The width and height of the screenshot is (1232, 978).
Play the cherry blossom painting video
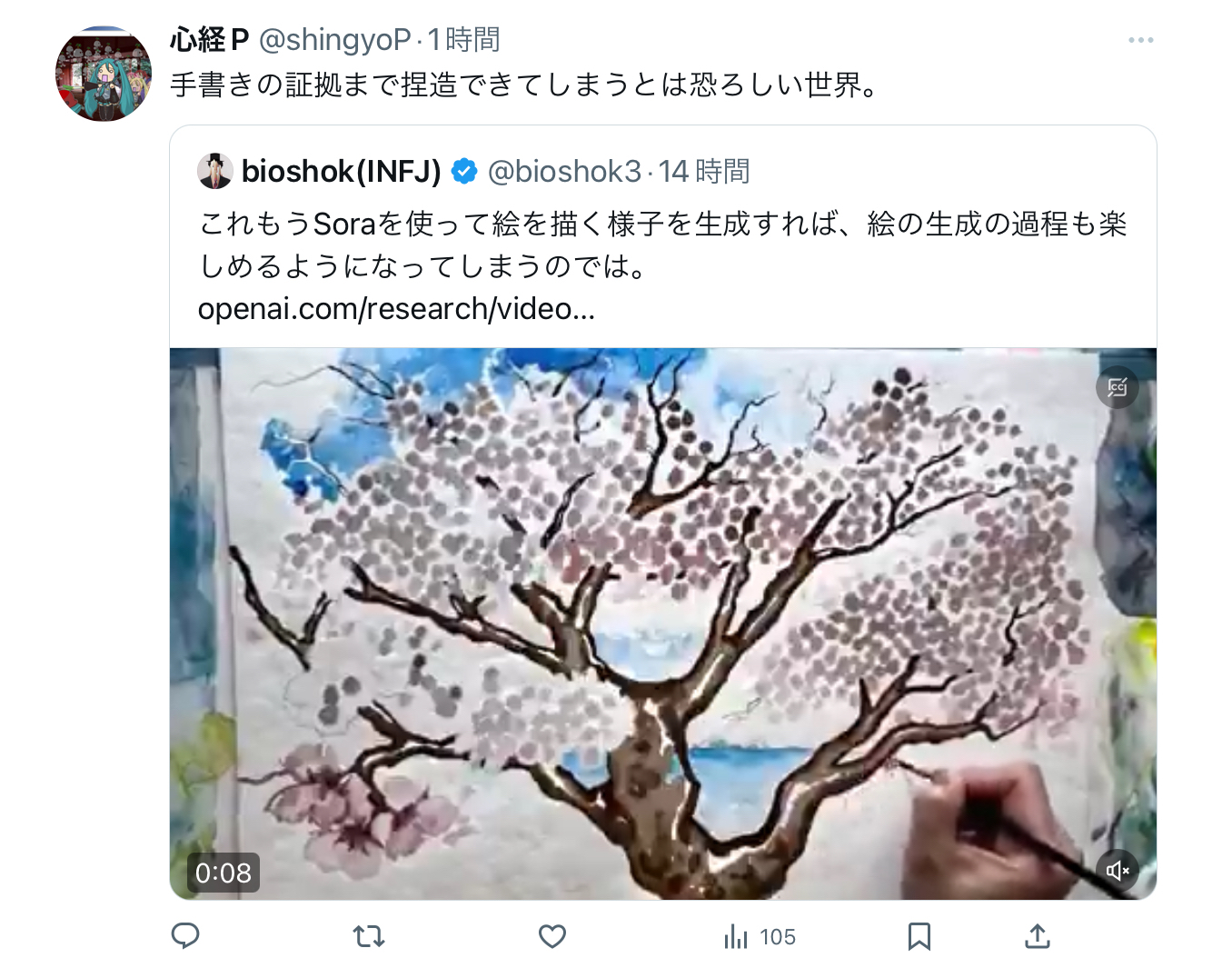coord(663,624)
